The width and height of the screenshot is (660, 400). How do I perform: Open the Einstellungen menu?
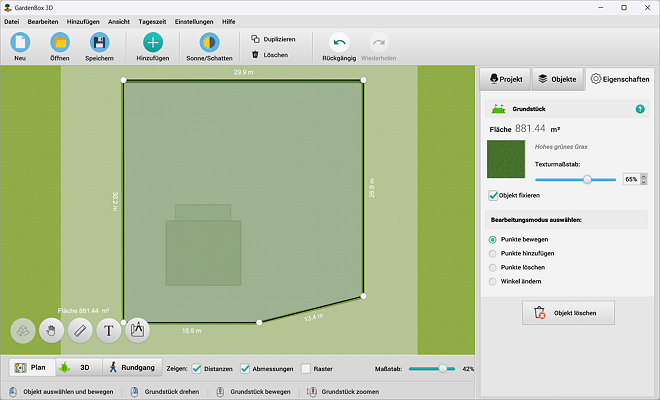pos(194,21)
